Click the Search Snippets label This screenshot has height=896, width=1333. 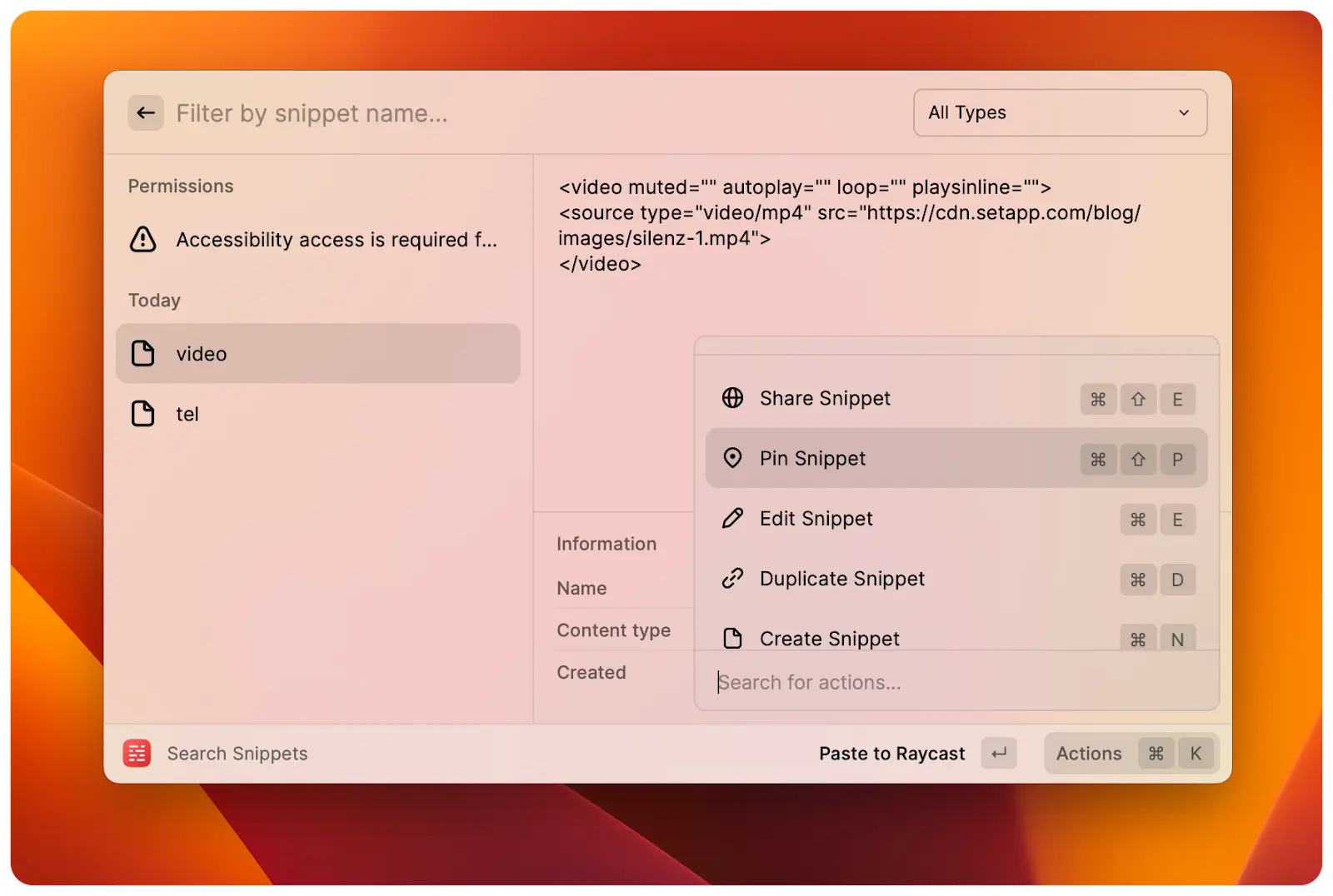click(x=237, y=754)
